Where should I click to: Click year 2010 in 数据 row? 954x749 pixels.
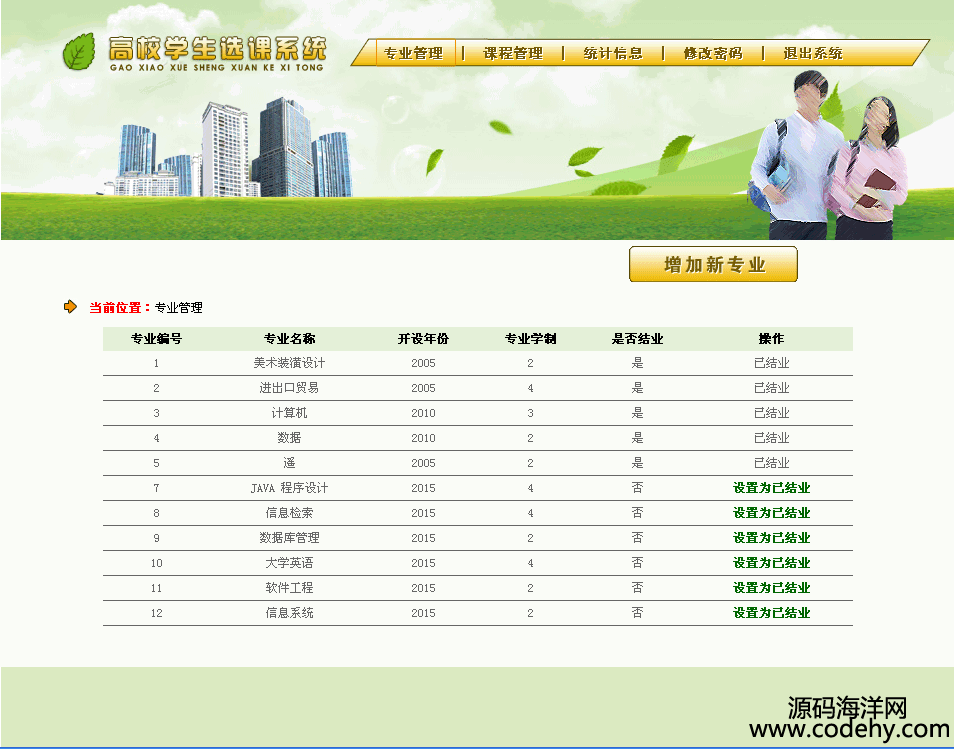tap(423, 438)
